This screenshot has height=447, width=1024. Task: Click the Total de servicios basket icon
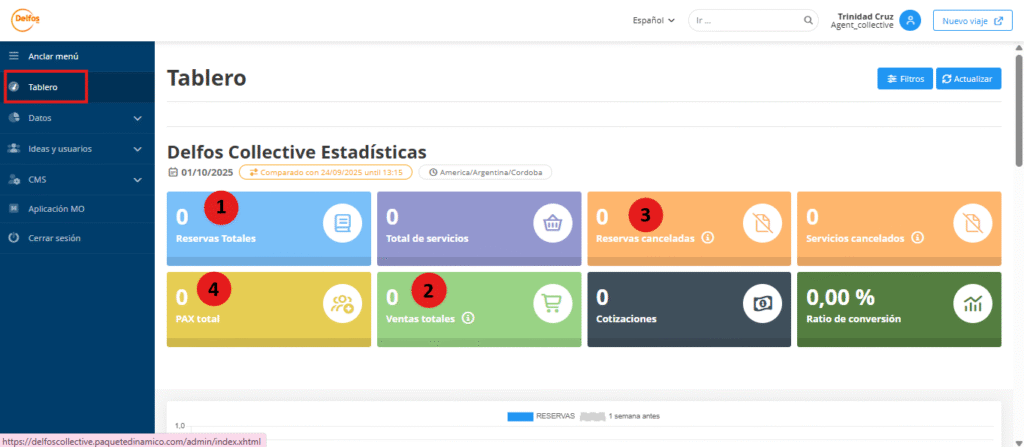pos(552,222)
